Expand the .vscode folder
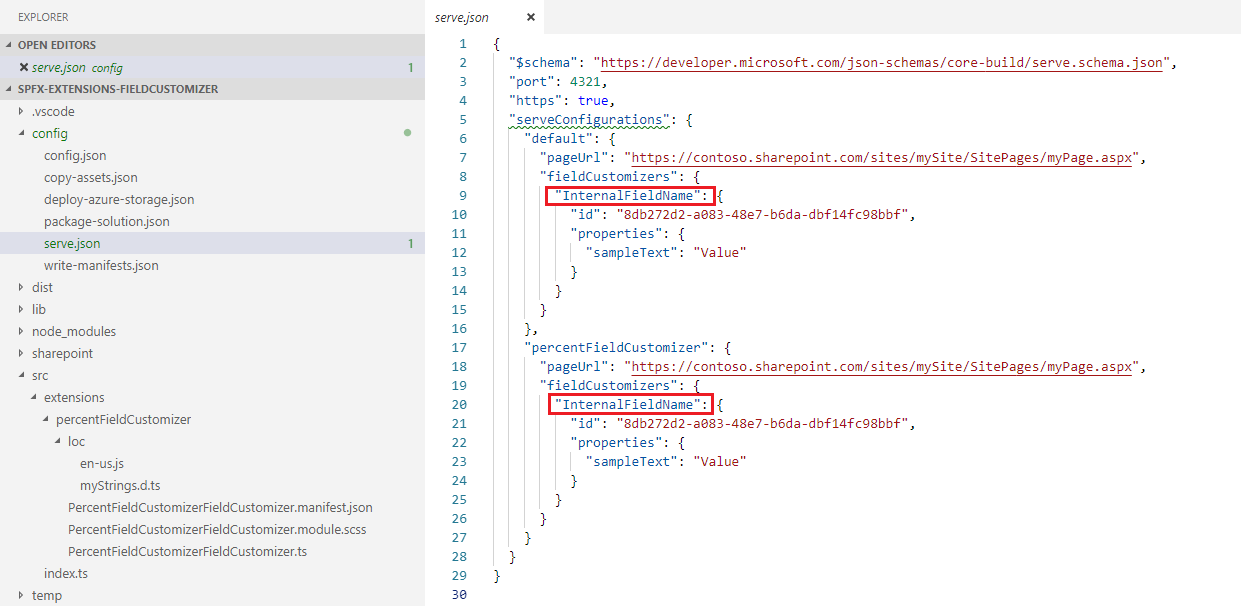 pyautogui.click(x=22, y=112)
